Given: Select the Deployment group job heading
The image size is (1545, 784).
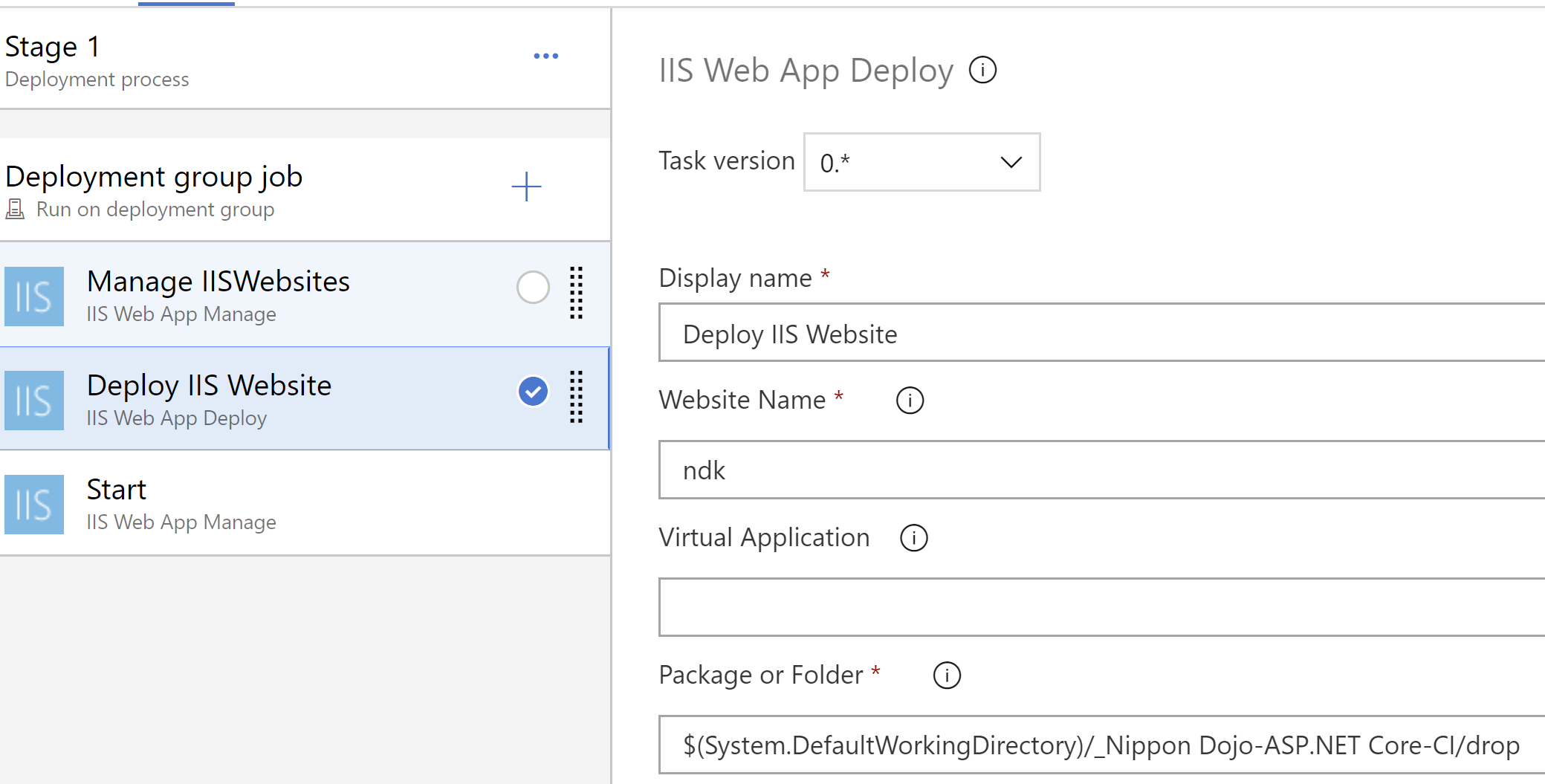Looking at the screenshot, I should (x=154, y=178).
